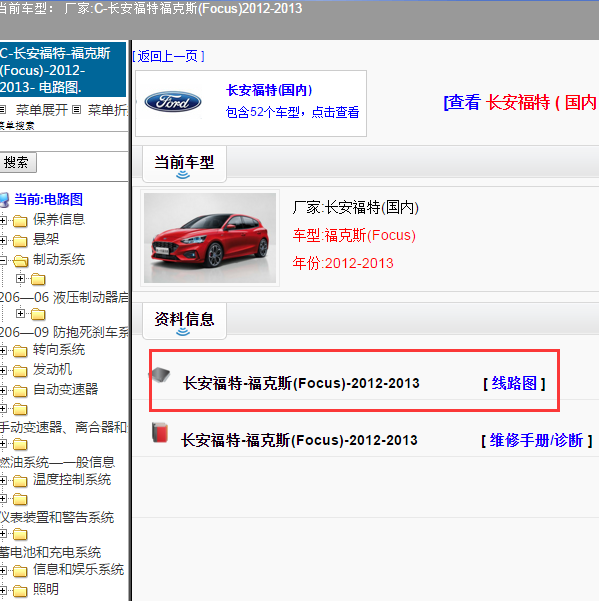This screenshot has width=599, height=601.
Task: Select the 悬架 tree item
Action: [46, 239]
